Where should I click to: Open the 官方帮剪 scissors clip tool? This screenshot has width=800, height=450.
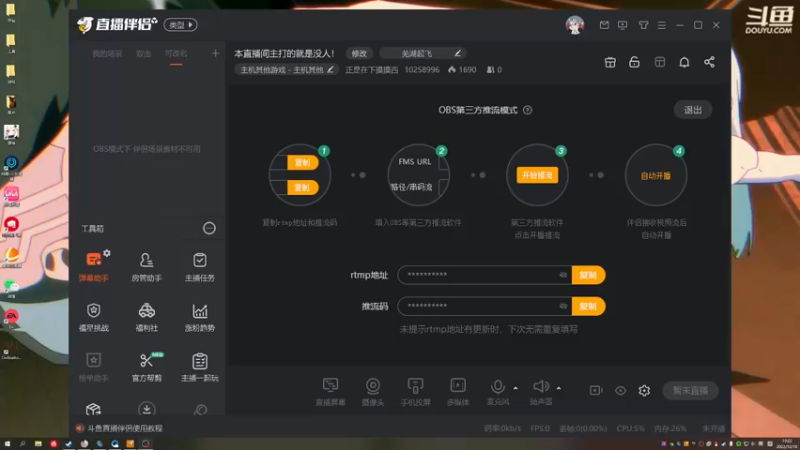[x=146, y=367]
